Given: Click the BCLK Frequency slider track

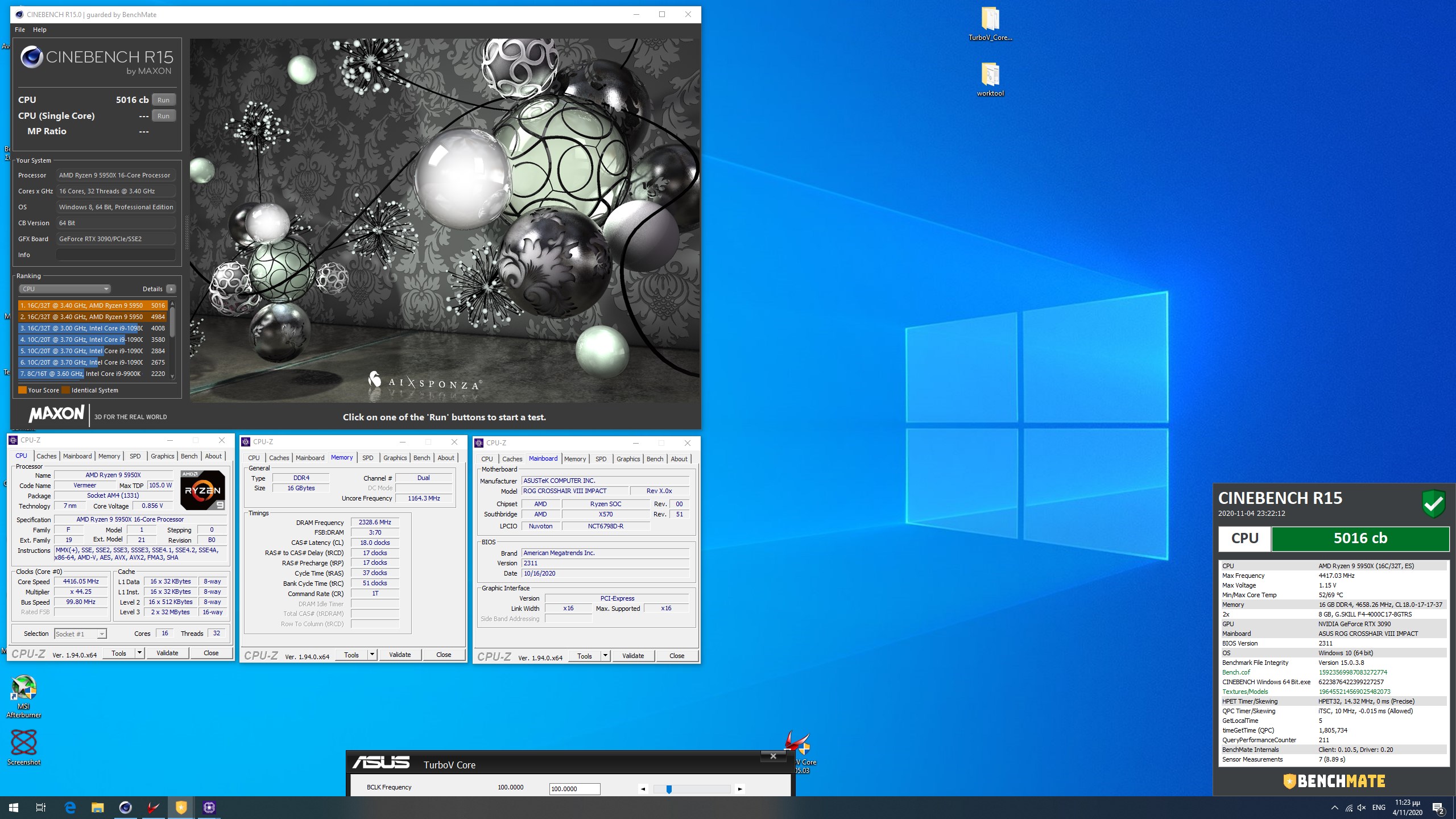Looking at the screenshot, I should click(x=692, y=789).
